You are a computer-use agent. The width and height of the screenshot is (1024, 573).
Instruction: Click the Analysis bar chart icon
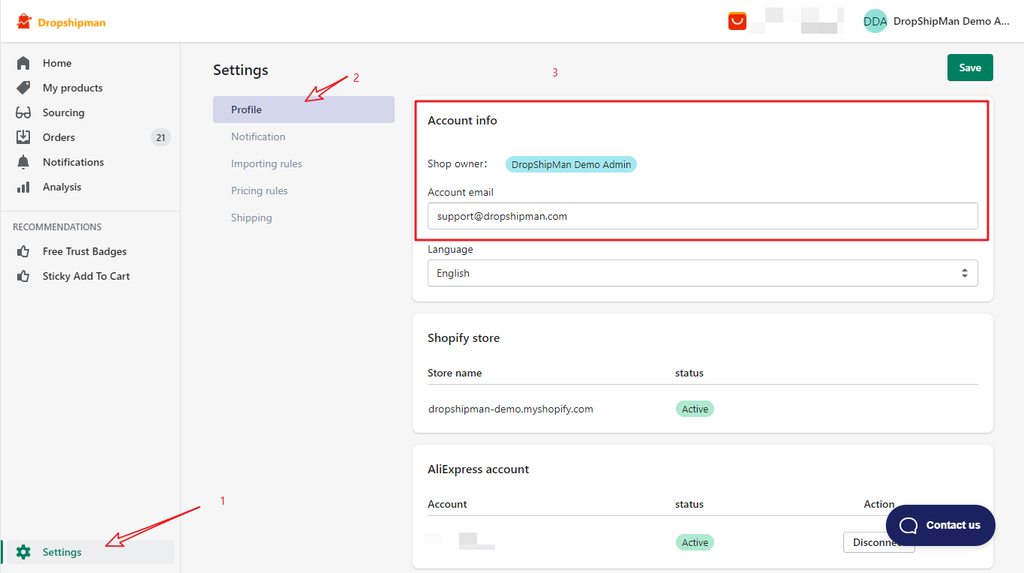[x=24, y=187]
